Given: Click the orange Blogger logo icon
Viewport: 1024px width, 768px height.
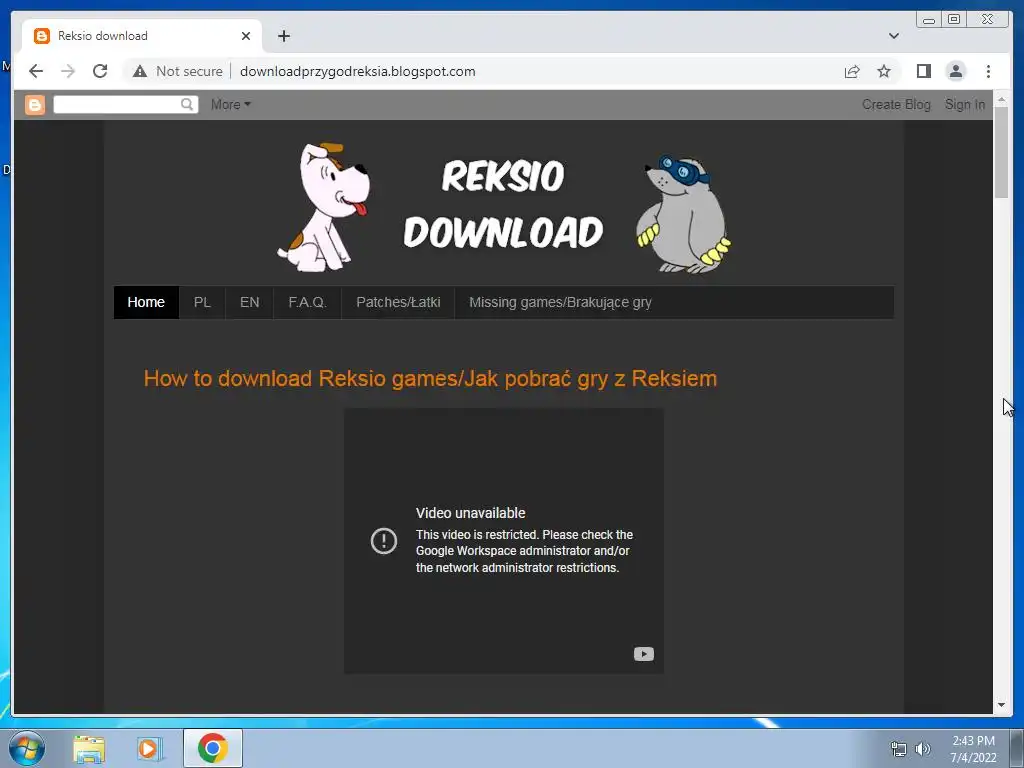Looking at the screenshot, I should 35,104.
